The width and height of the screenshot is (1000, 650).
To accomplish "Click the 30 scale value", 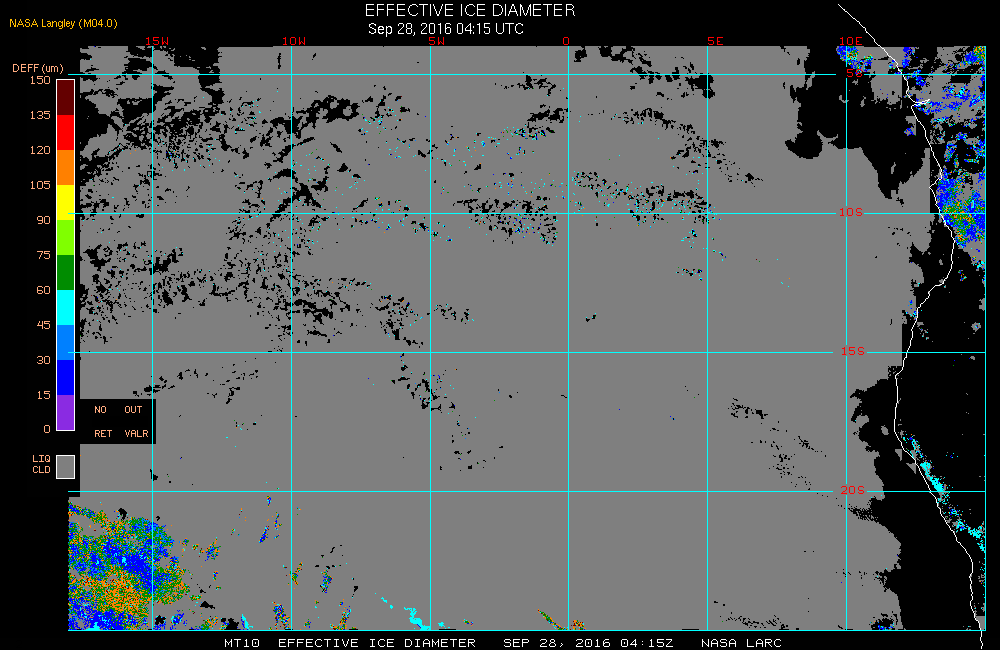I will click(x=43, y=361).
